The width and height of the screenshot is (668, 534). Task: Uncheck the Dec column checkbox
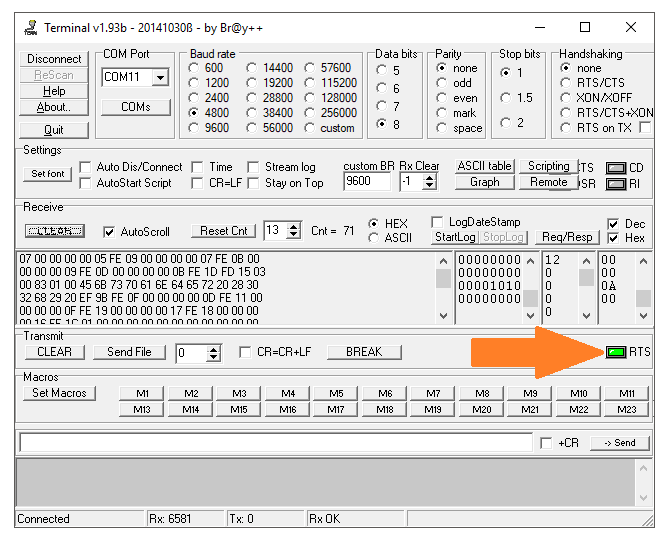point(613,224)
